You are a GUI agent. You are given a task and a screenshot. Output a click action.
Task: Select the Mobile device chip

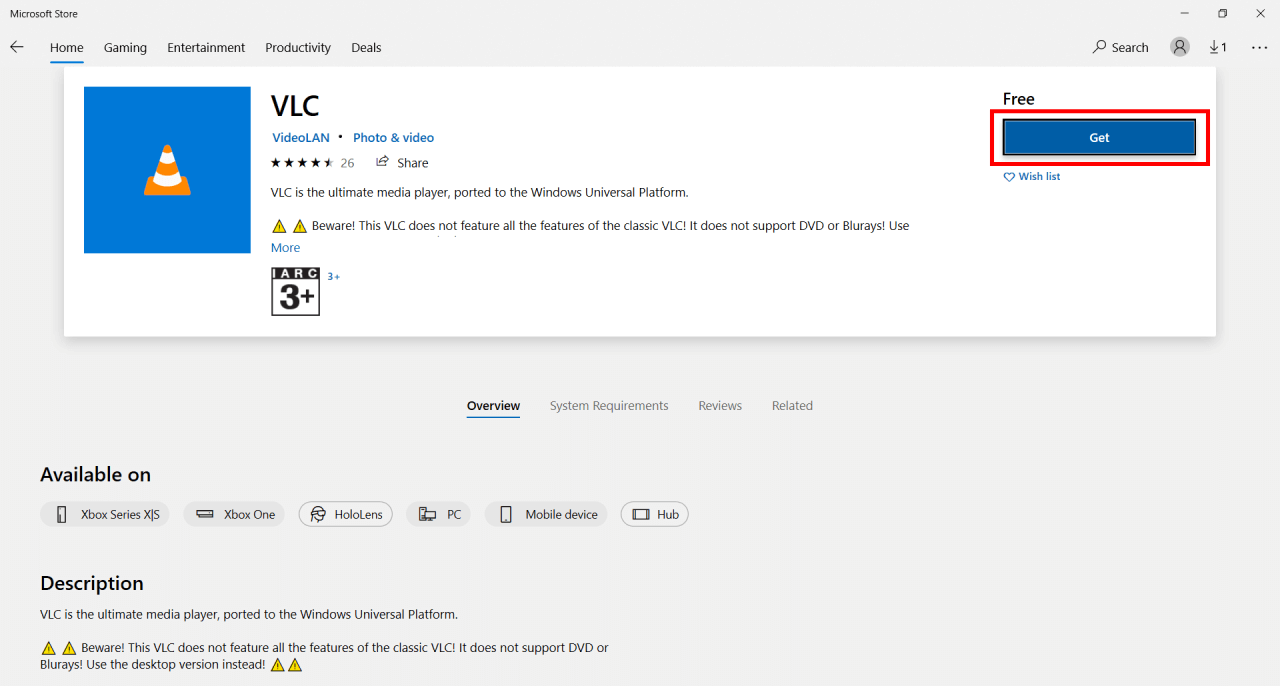[546, 514]
